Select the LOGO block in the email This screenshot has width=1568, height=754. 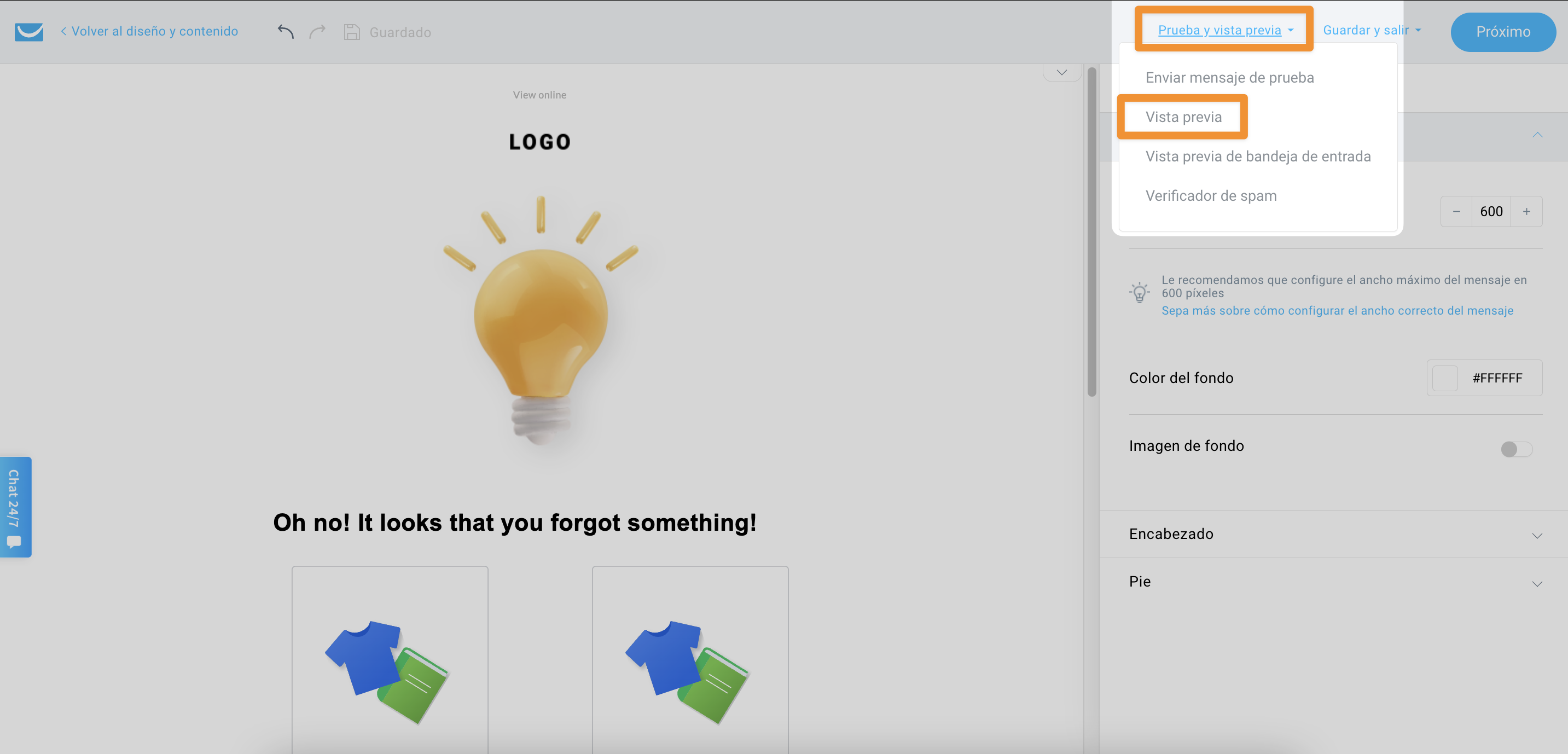540,142
